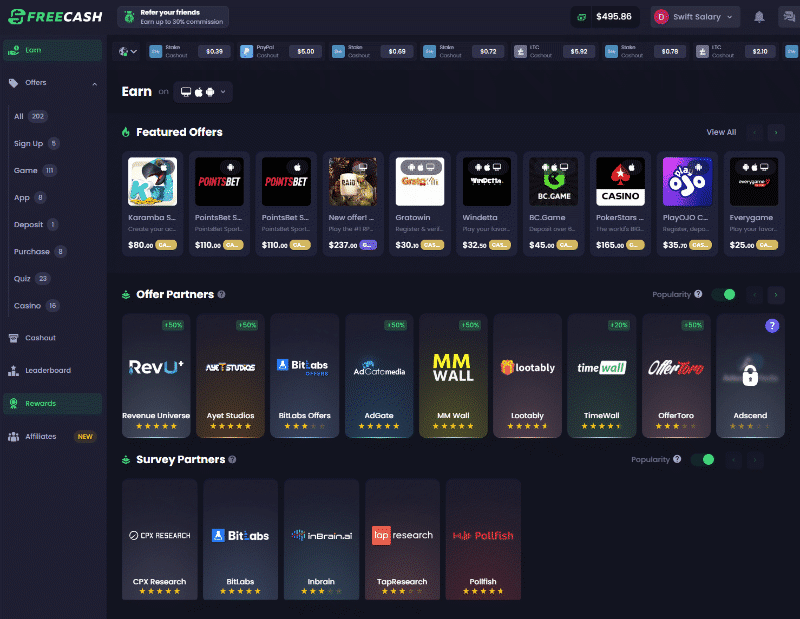Image resolution: width=800 pixels, height=619 pixels.
Task: Open the Inbrain survey partner
Action: [x=321, y=539]
